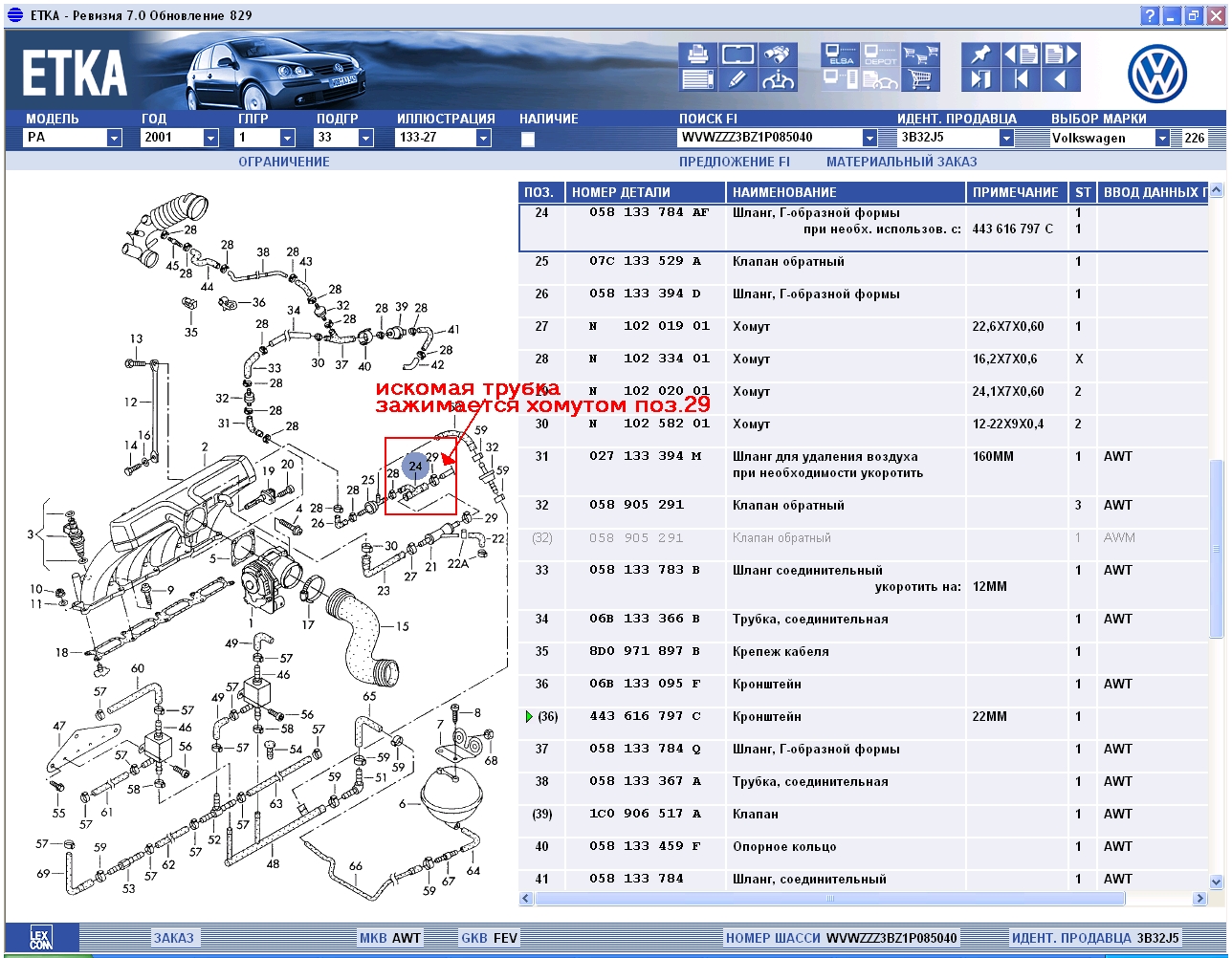Click the ETKA application icon in the title bar
This screenshot has width=1232, height=958.
(x=14, y=15)
